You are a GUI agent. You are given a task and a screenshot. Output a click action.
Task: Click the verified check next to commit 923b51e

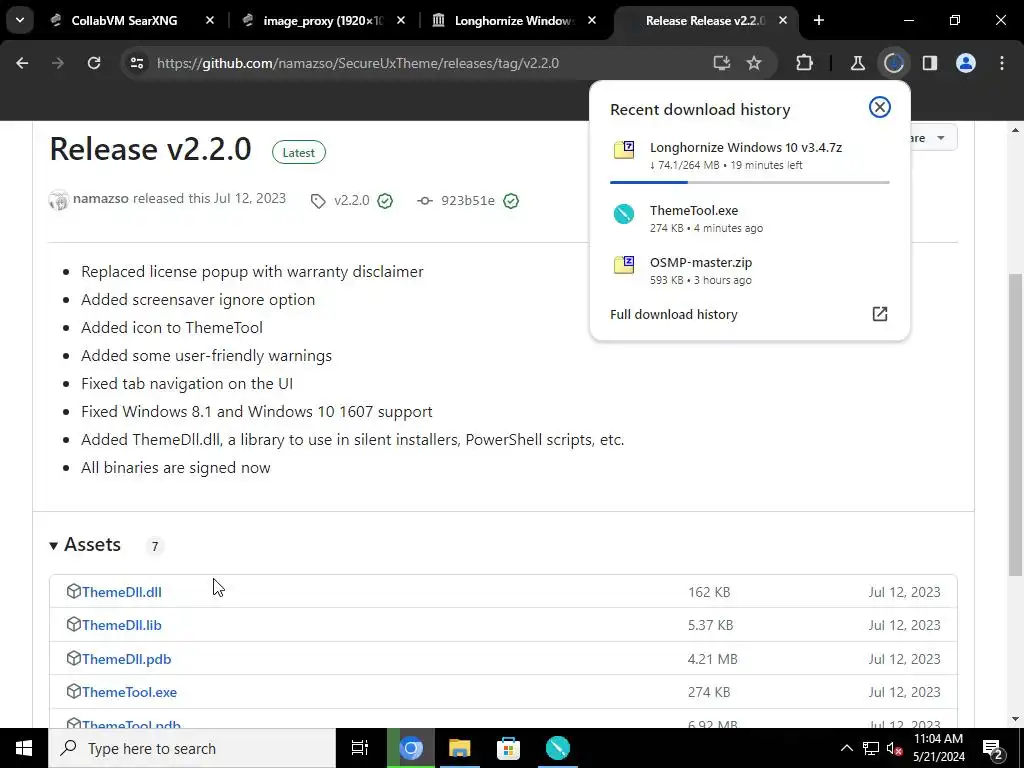511,201
